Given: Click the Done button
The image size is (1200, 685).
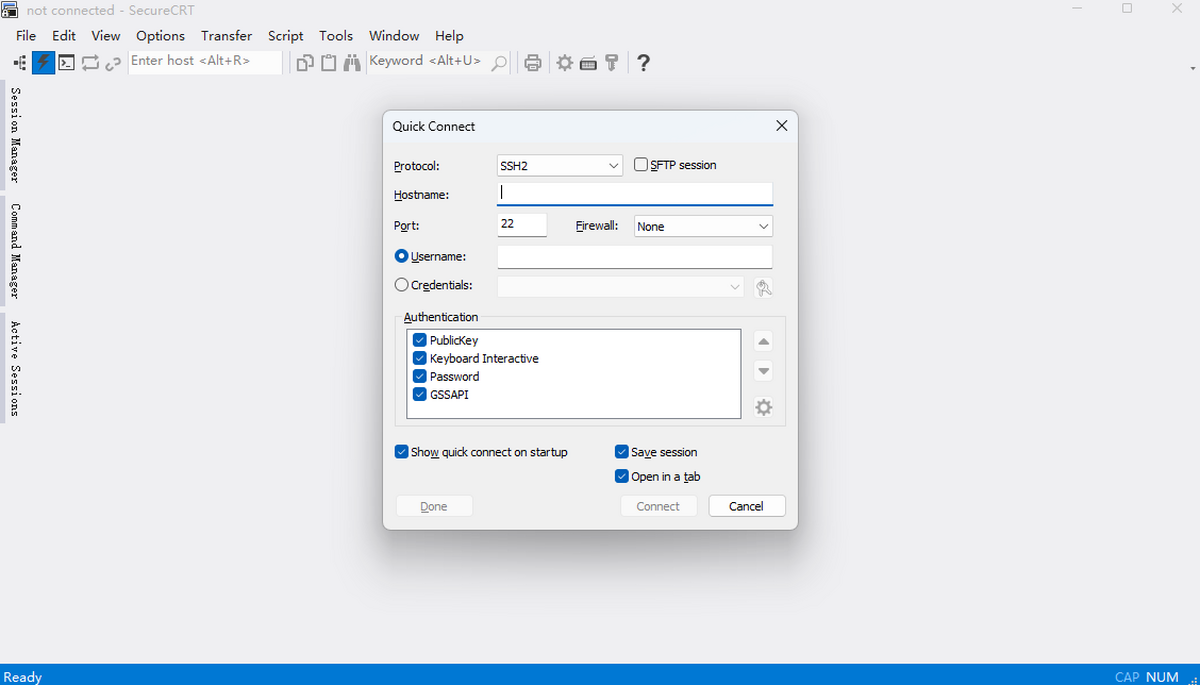Looking at the screenshot, I should [434, 506].
